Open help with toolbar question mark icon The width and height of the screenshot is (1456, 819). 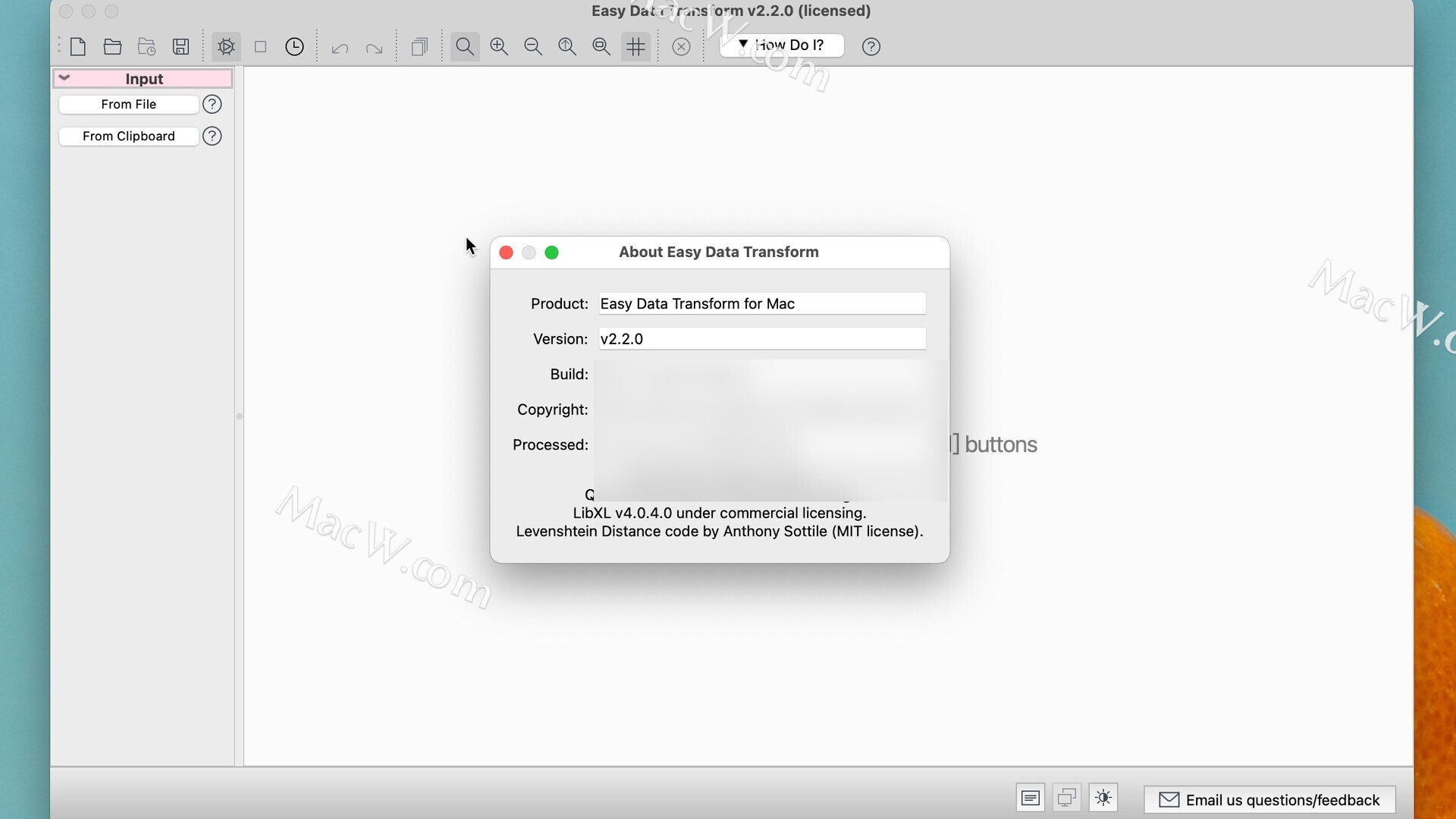click(x=871, y=47)
